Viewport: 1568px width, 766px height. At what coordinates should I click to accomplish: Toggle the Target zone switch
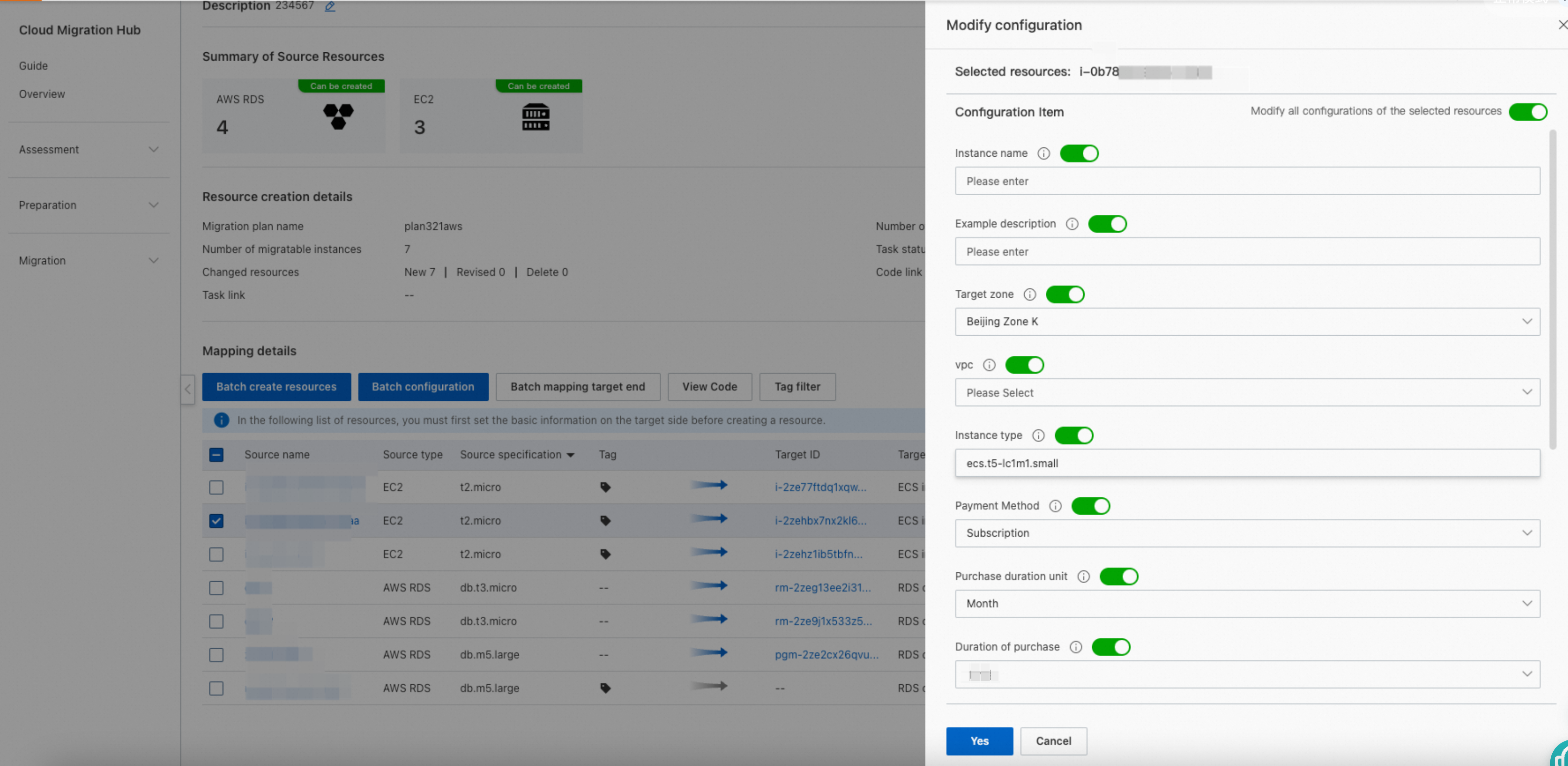click(1065, 294)
